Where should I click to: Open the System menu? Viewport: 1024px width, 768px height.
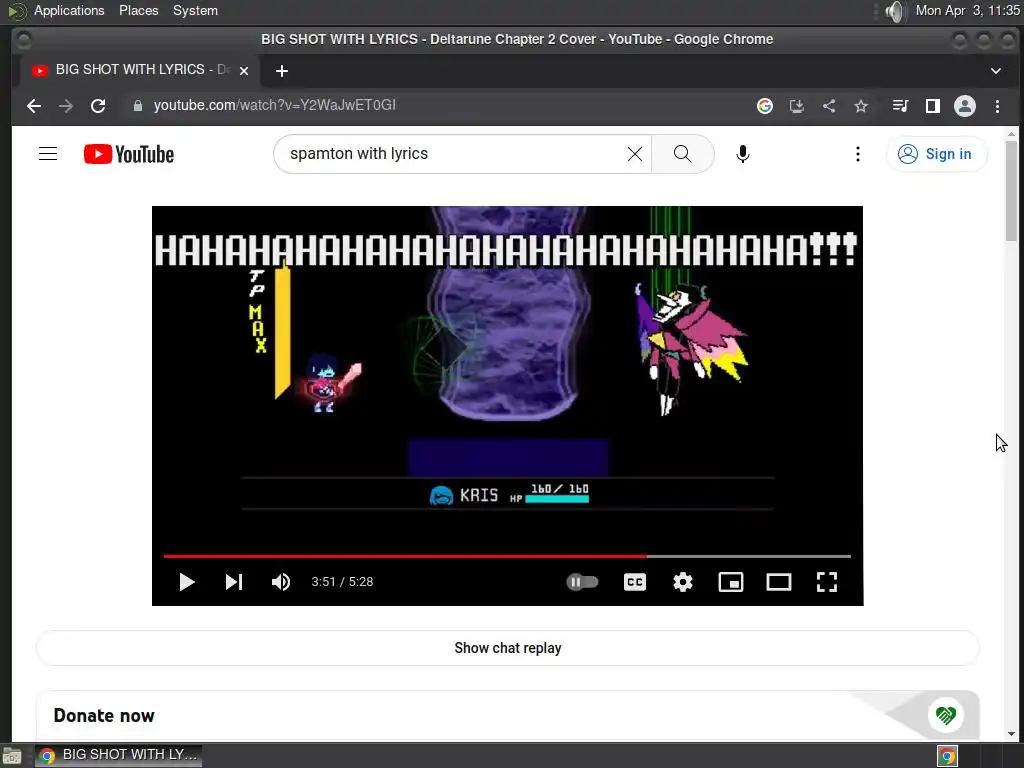pos(195,10)
